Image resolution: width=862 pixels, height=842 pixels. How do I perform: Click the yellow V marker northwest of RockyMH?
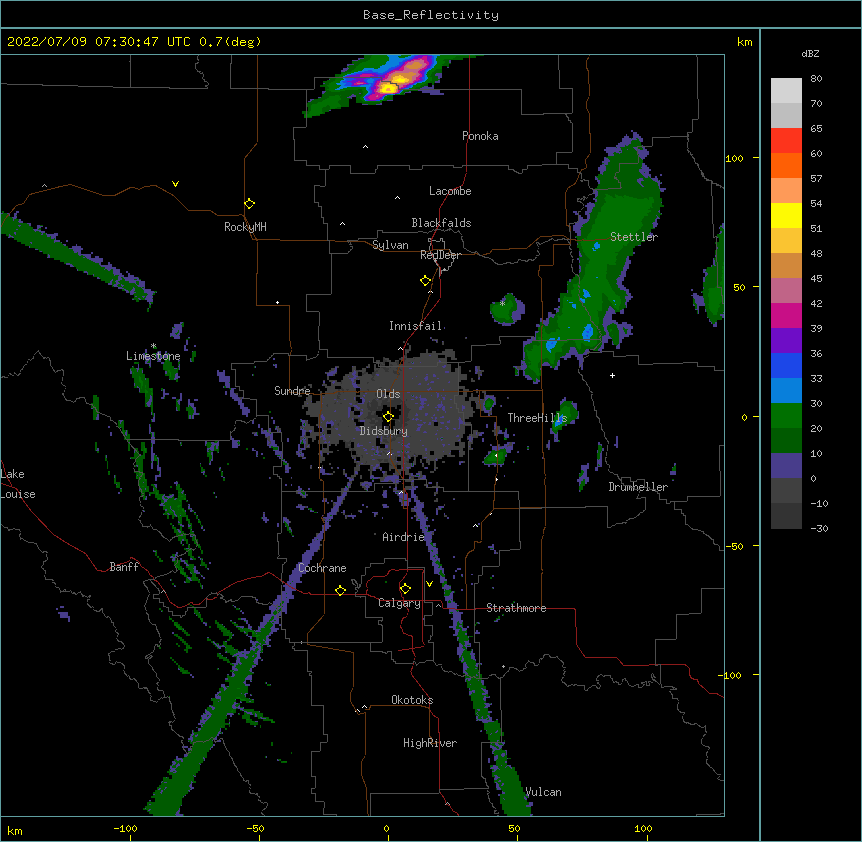click(175, 184)
